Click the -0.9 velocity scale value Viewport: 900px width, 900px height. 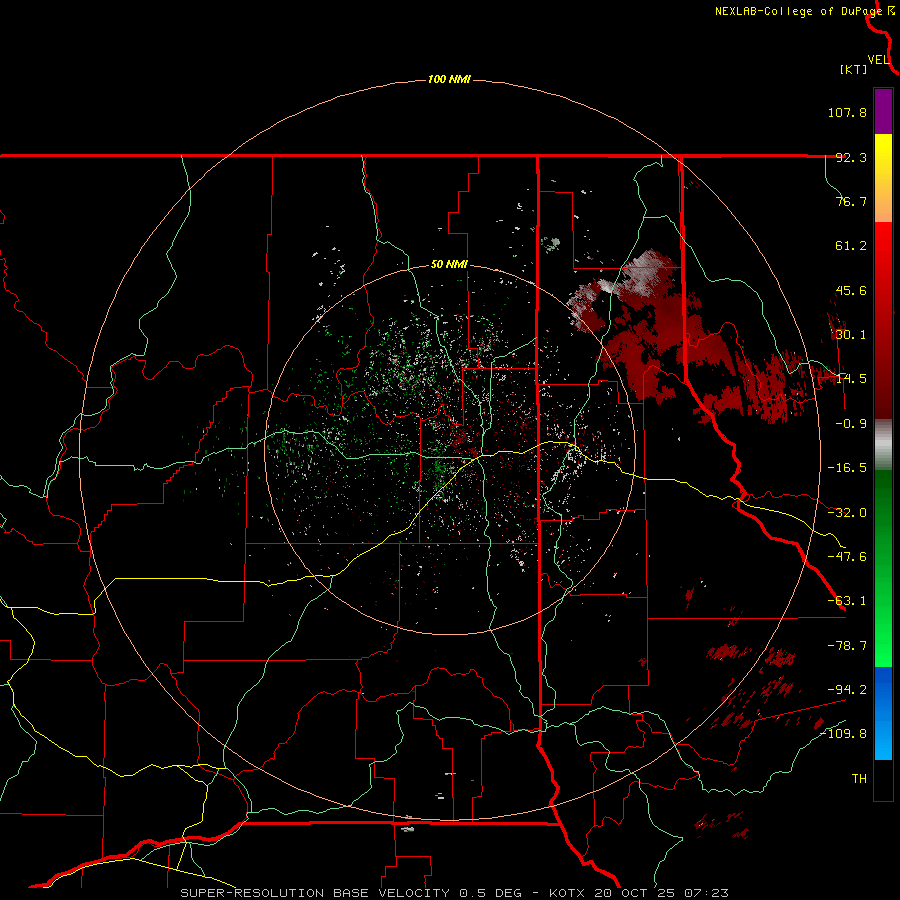coord(851,424)
